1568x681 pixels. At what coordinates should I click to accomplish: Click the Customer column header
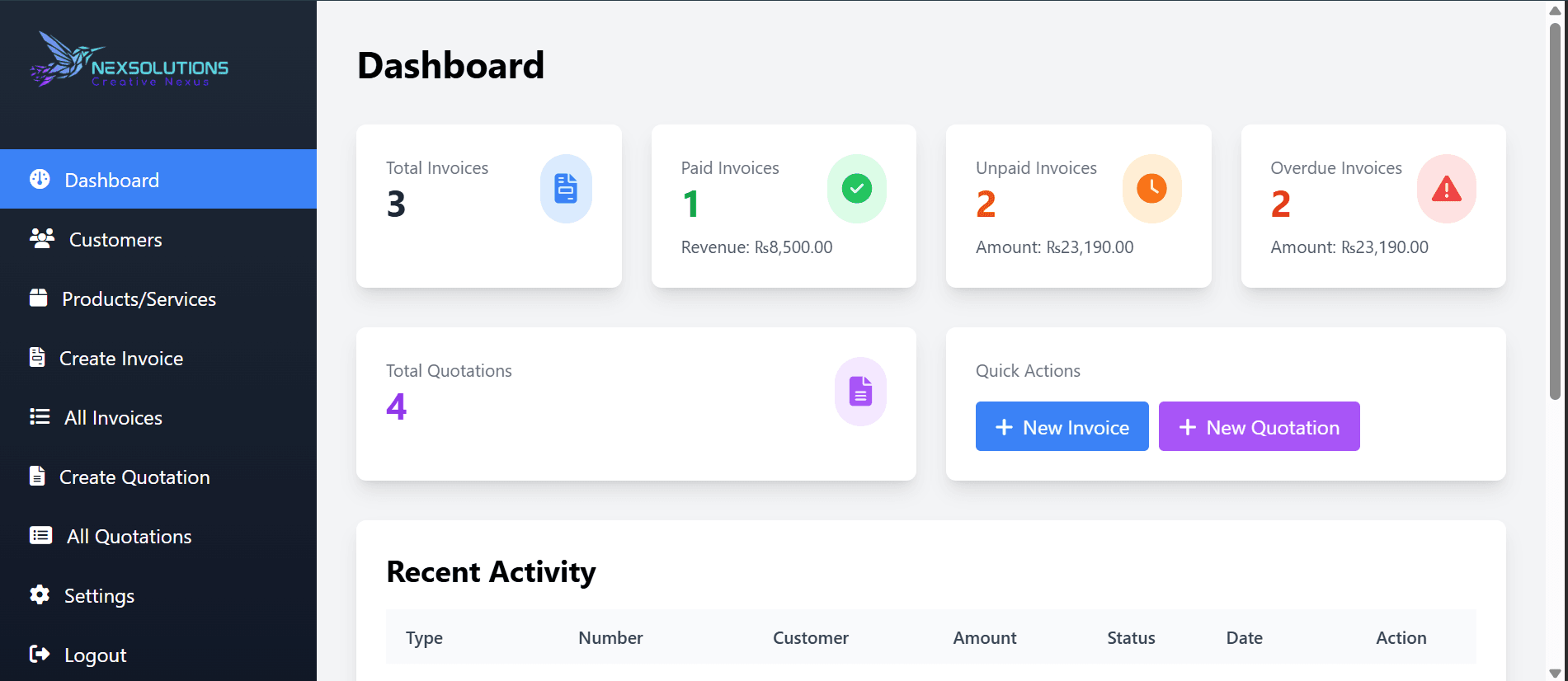pos(811,637)
